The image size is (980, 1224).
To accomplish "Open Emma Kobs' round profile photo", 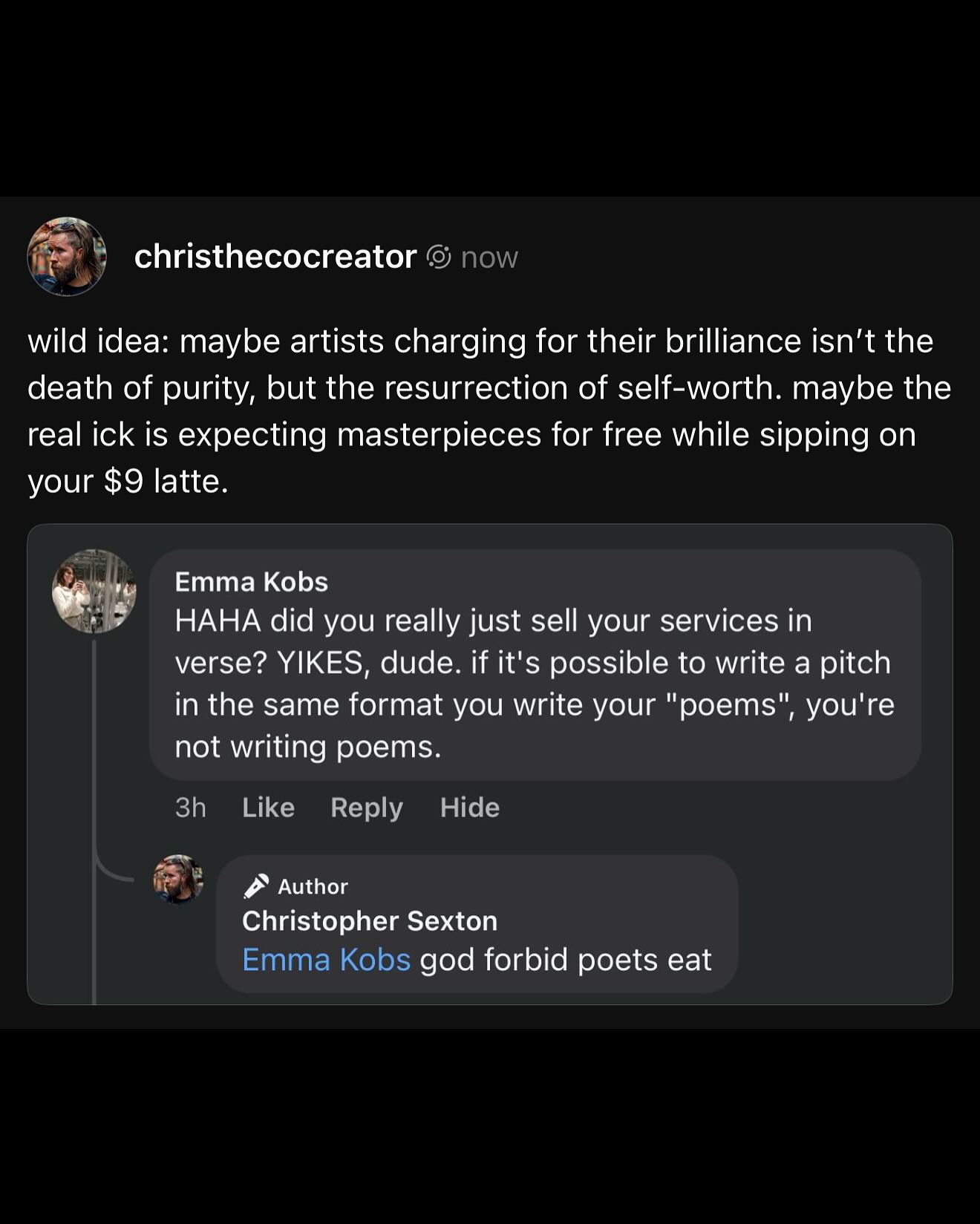I will 94,591.
